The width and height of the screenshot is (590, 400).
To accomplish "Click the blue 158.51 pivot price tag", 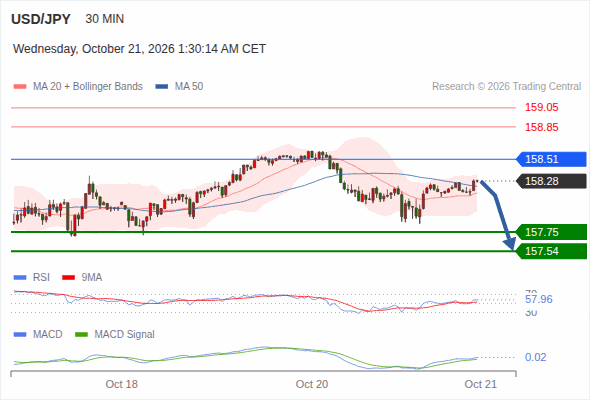I will click(551, 159).
